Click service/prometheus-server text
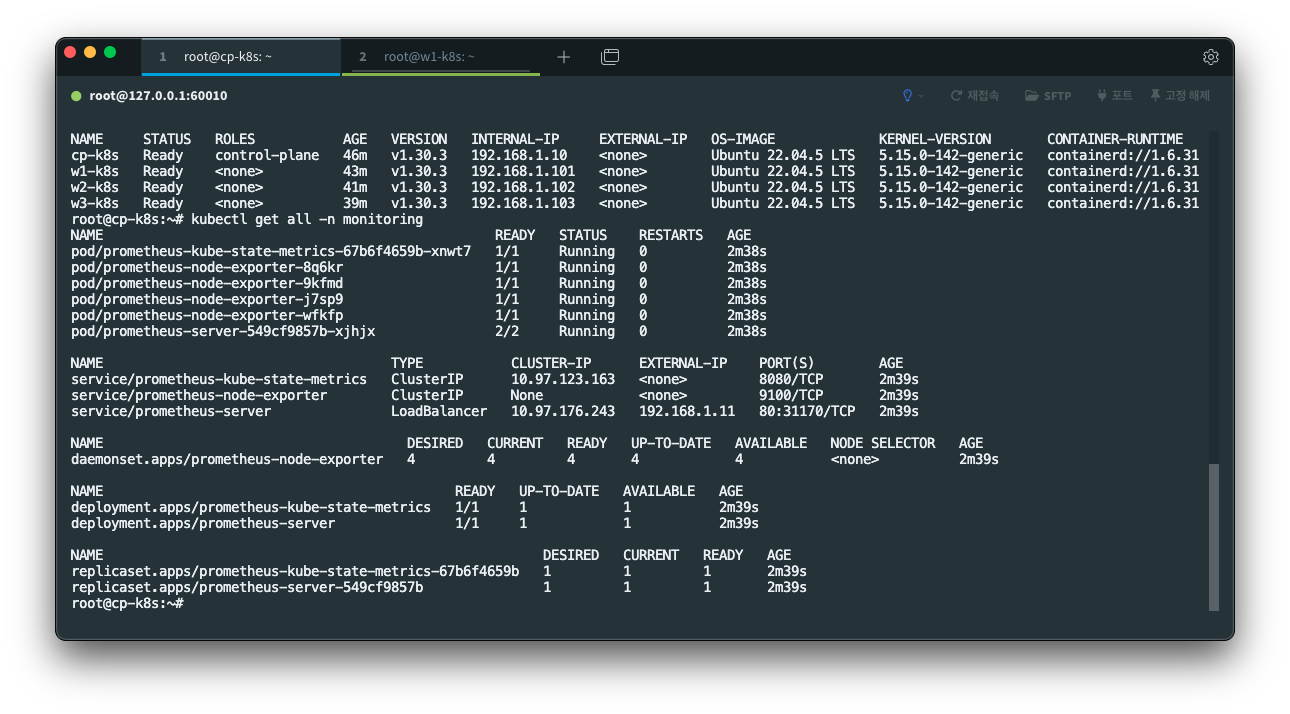 click(171, 411)
